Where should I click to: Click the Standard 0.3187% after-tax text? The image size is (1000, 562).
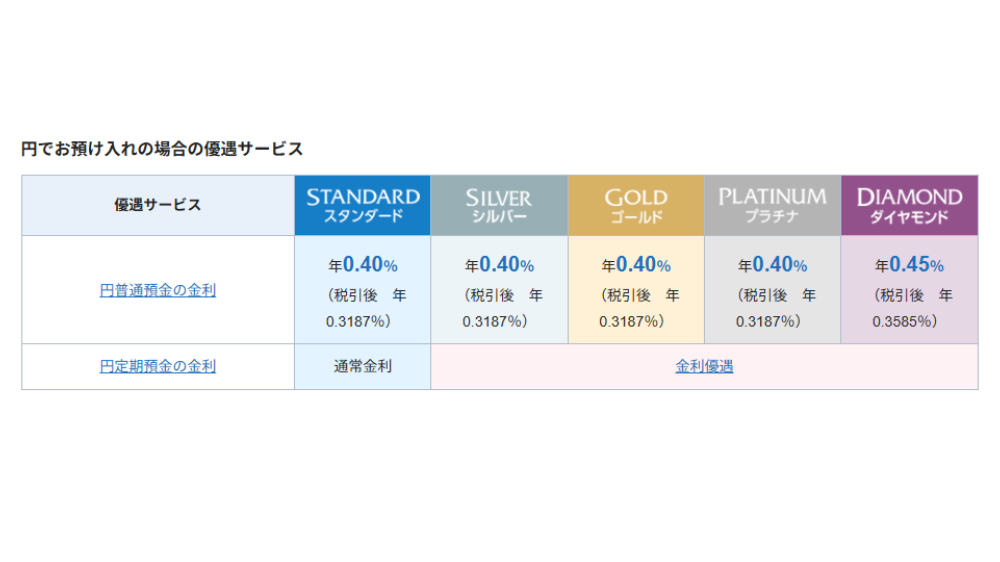(x=365, y=308)
